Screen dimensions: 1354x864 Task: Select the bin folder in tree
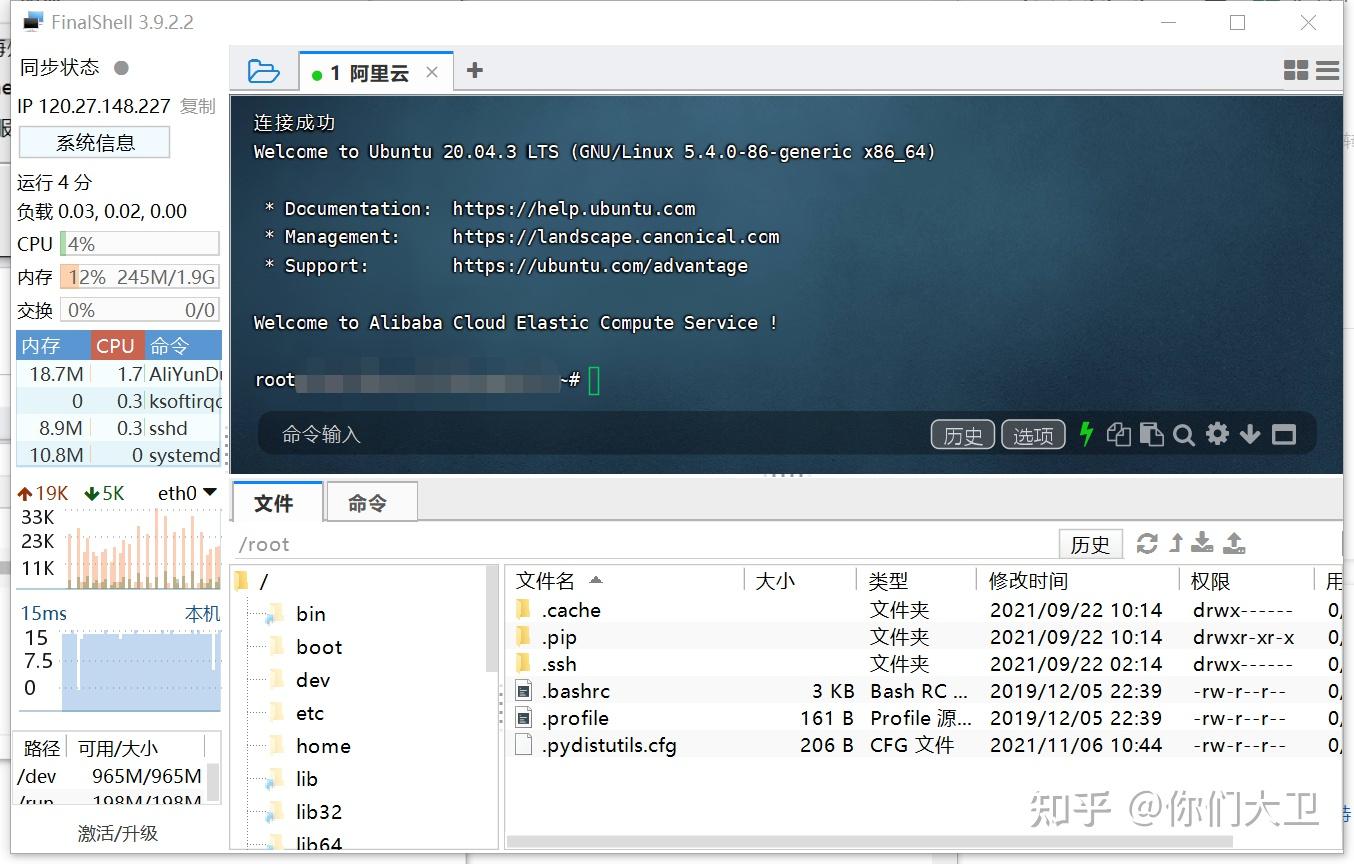[310, 614]
